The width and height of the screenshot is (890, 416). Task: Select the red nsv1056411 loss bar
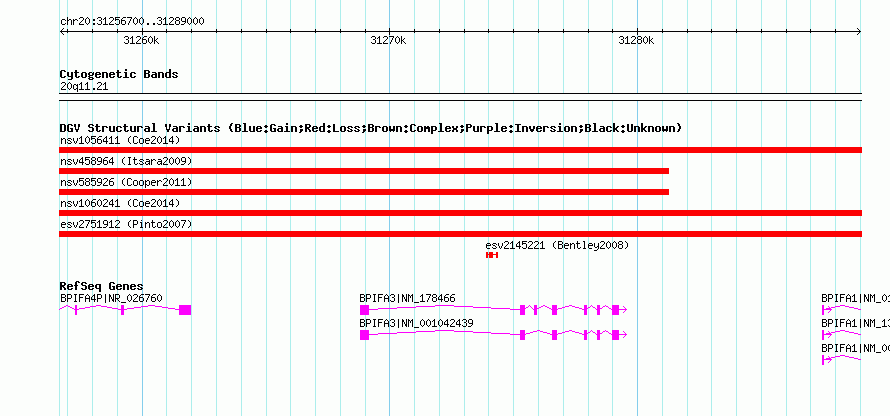pos(460,150)
